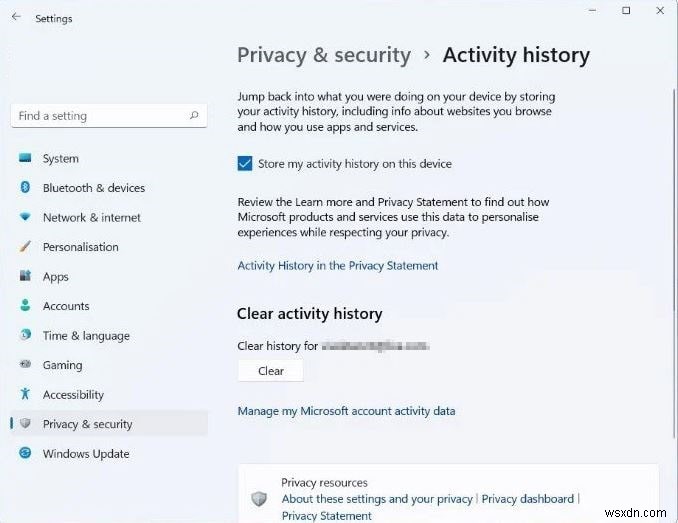Image resolution: width=678 pixels, height=523 pixels.
Task: Click the System monitor icon
Action: tap(25, 158)
